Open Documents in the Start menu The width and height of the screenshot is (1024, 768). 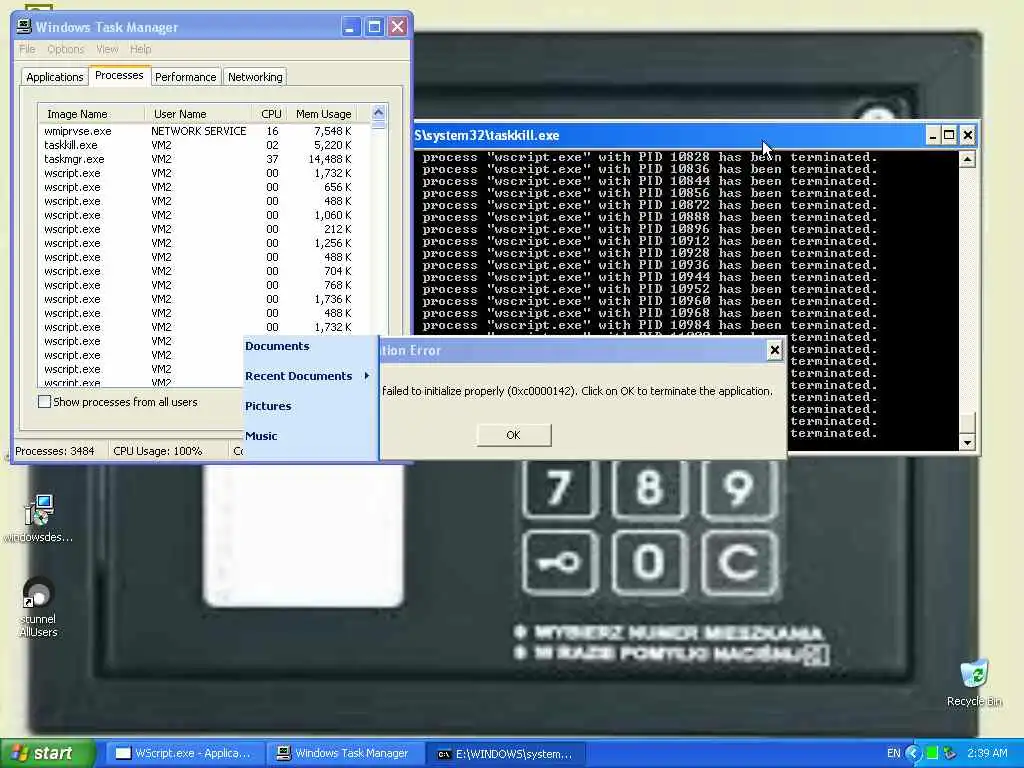[x=277, y=346]
